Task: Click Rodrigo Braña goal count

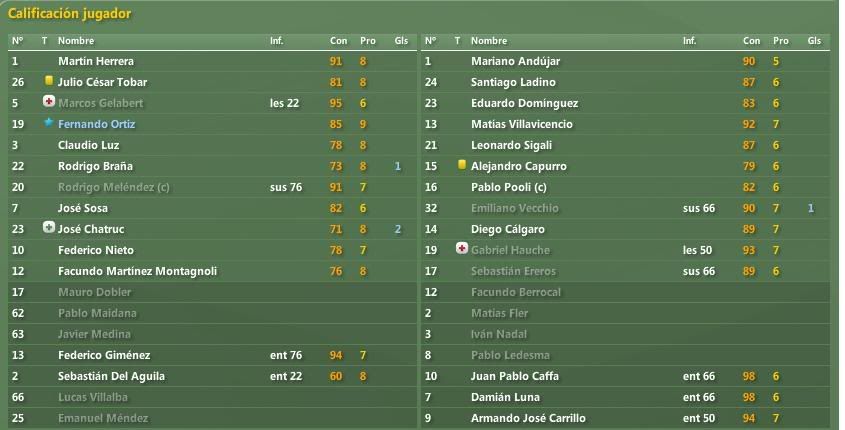Action: (398, 166)
